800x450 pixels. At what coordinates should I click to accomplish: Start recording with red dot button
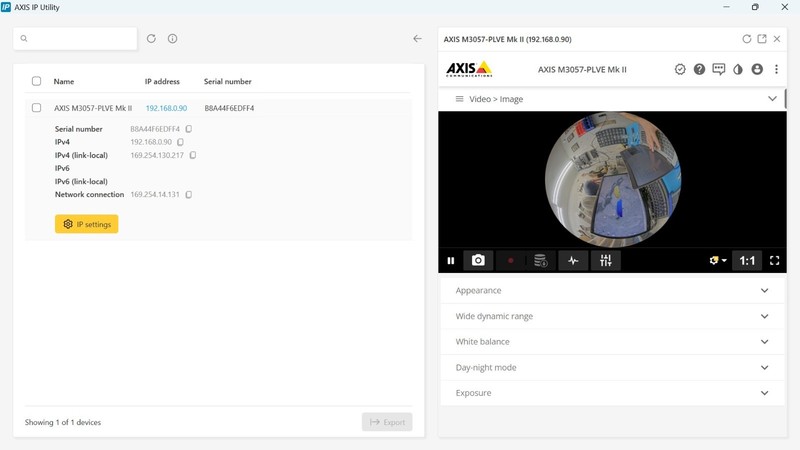[x=510, y=261]
